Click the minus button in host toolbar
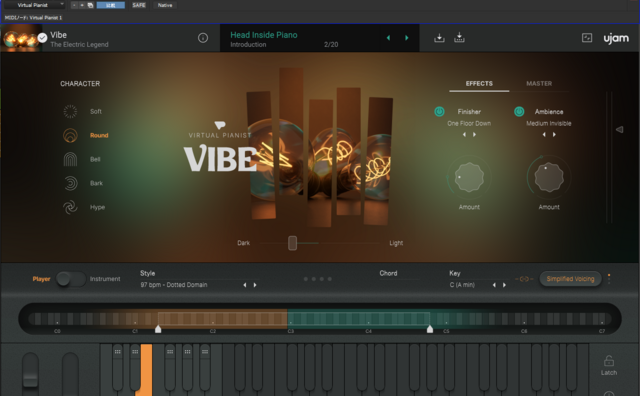The image size is (640, 396). (74, 5)
